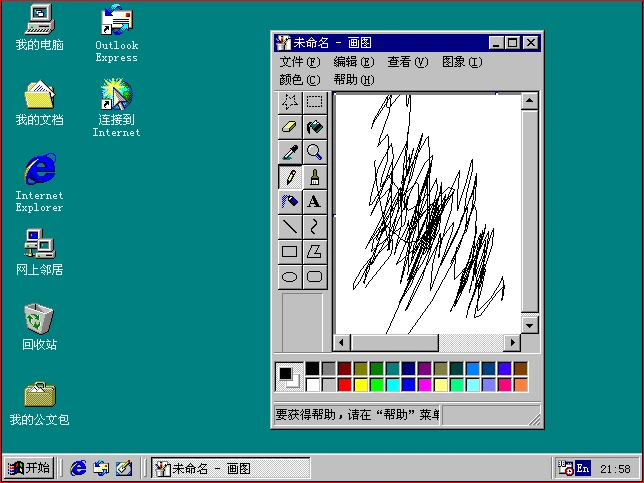Screen dimensions: 644x483
Task: Select the My Documents folder icon
Action: (39, 103)
